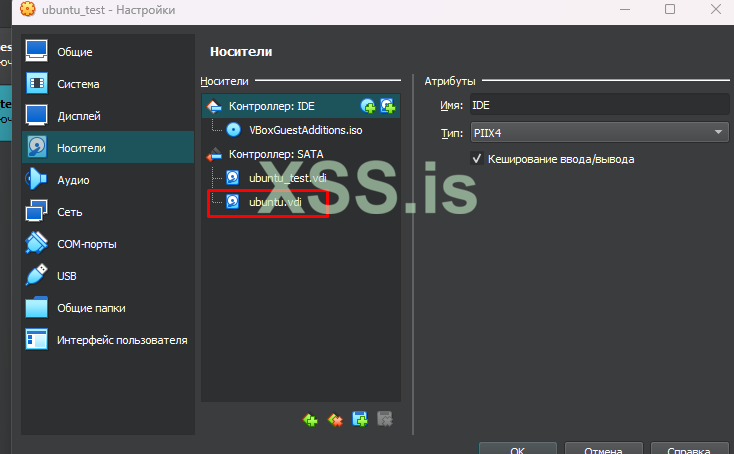
Task: Click the add attachment icon below tree
Action: point(360,419)
